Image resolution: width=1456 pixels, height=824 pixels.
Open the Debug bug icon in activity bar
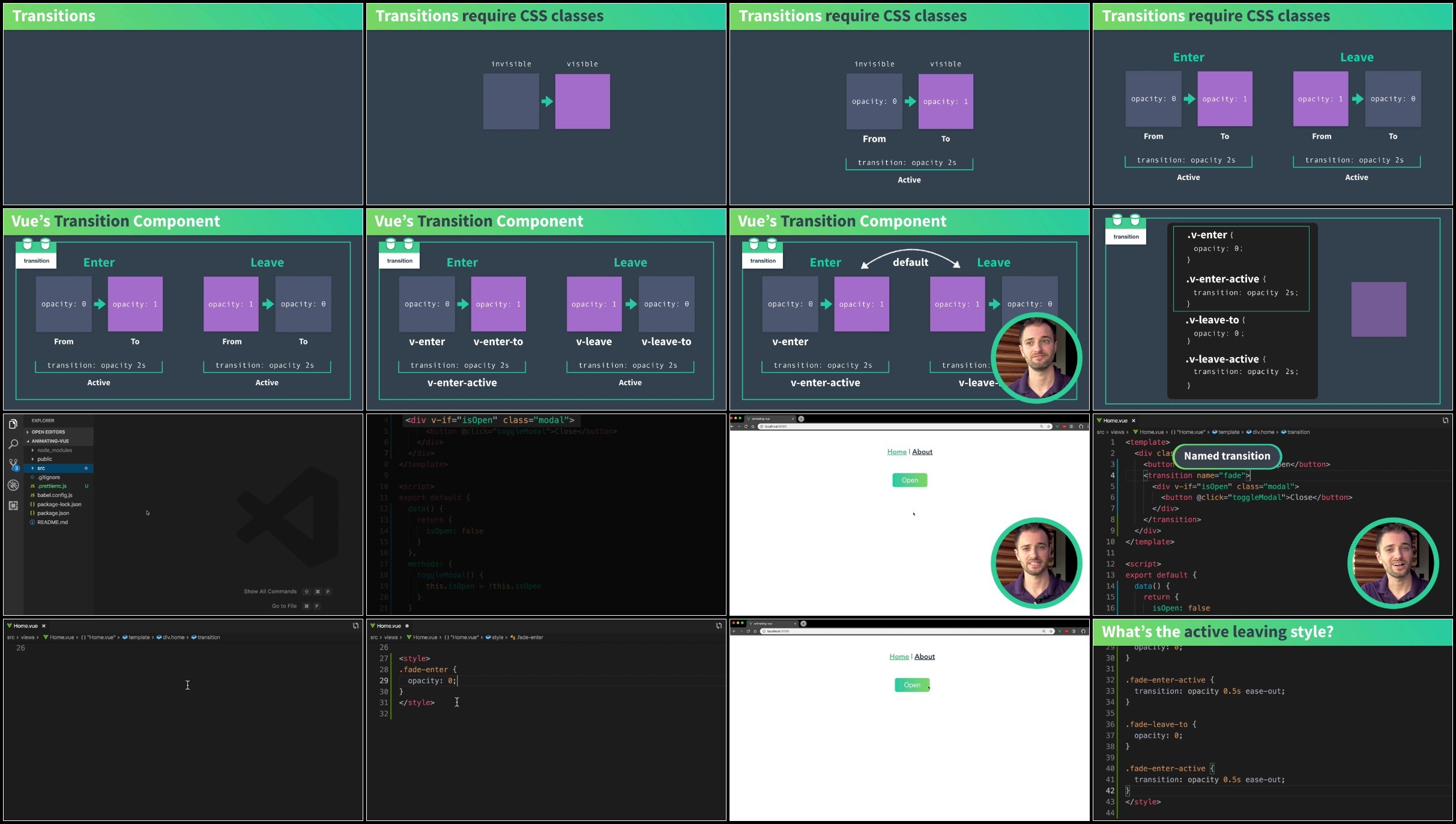tap(13, 485)
